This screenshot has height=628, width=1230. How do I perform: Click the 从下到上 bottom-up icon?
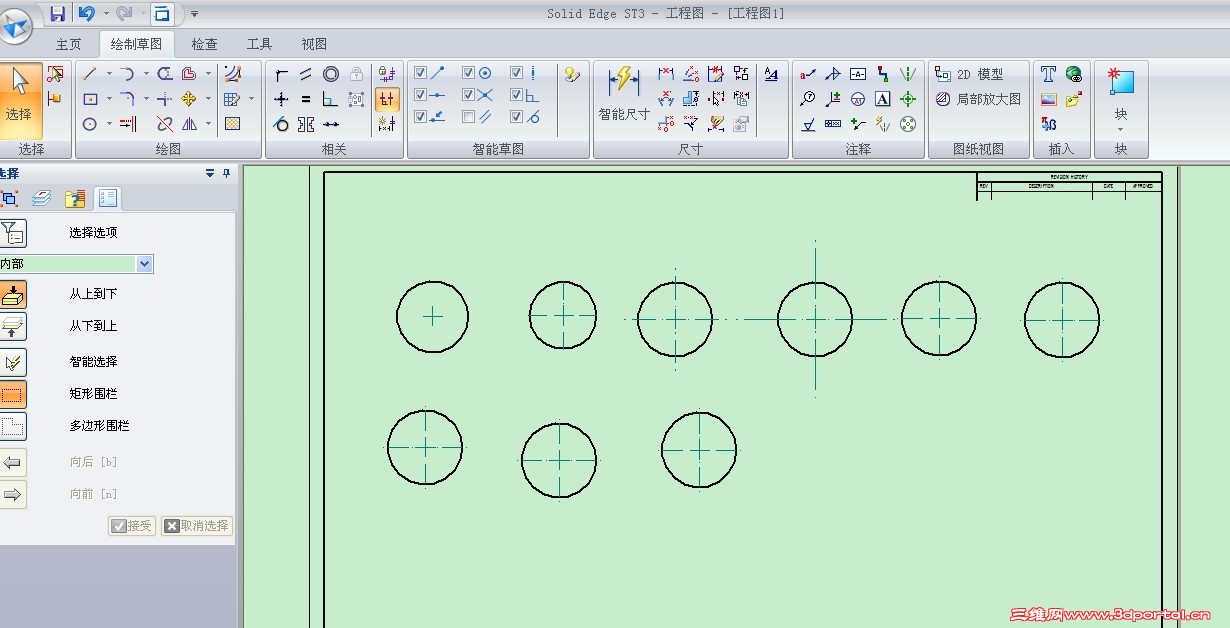point(13,326)
